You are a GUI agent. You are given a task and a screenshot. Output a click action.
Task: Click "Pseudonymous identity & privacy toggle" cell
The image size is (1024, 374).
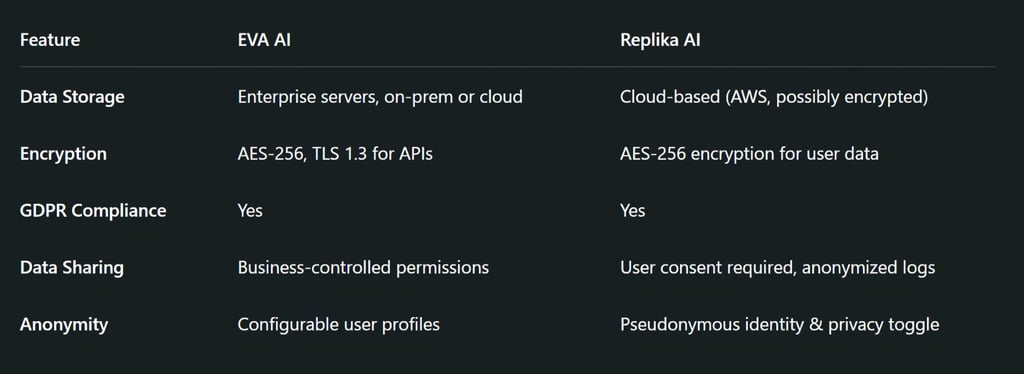[780, 324]
